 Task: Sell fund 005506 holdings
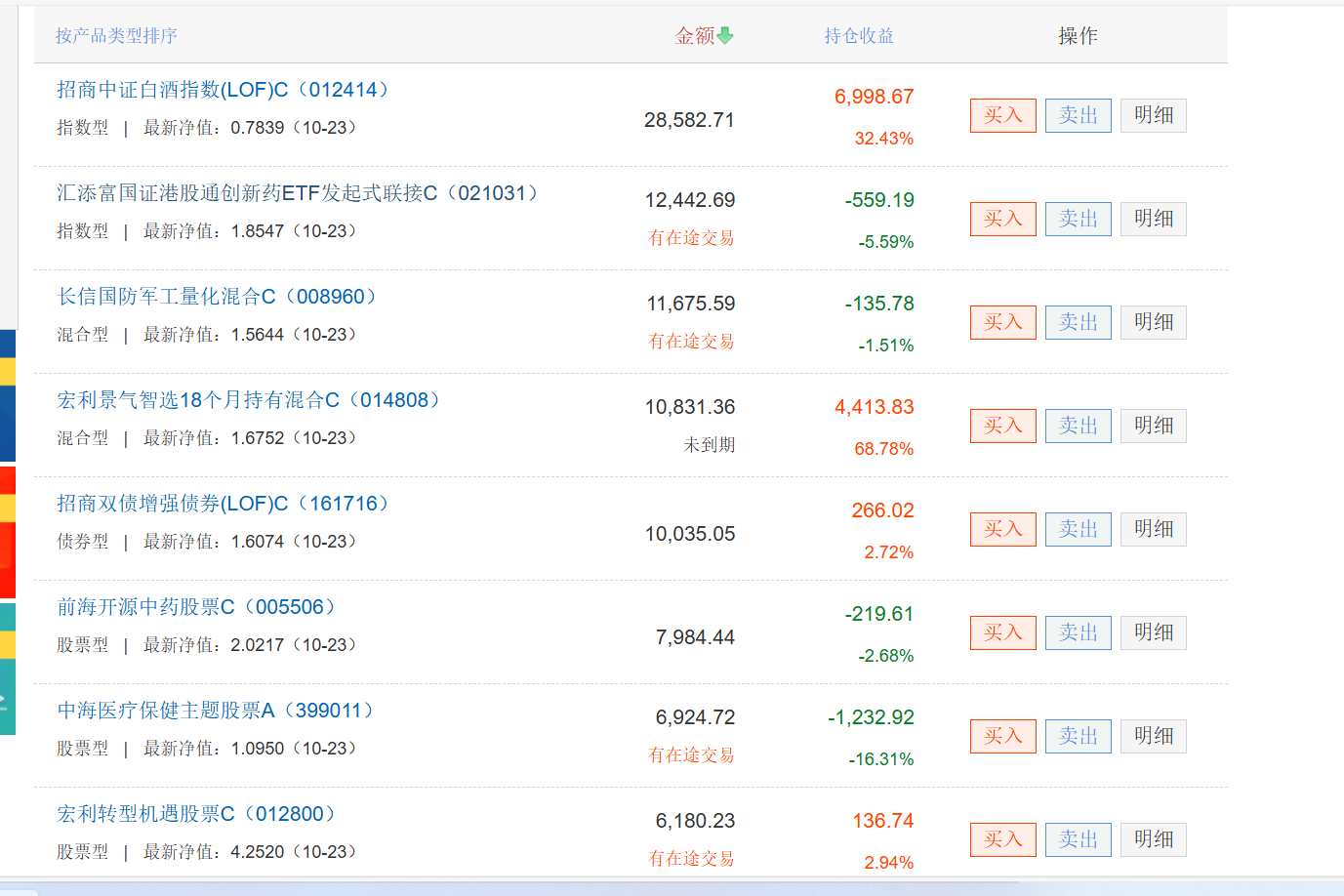1079,632
